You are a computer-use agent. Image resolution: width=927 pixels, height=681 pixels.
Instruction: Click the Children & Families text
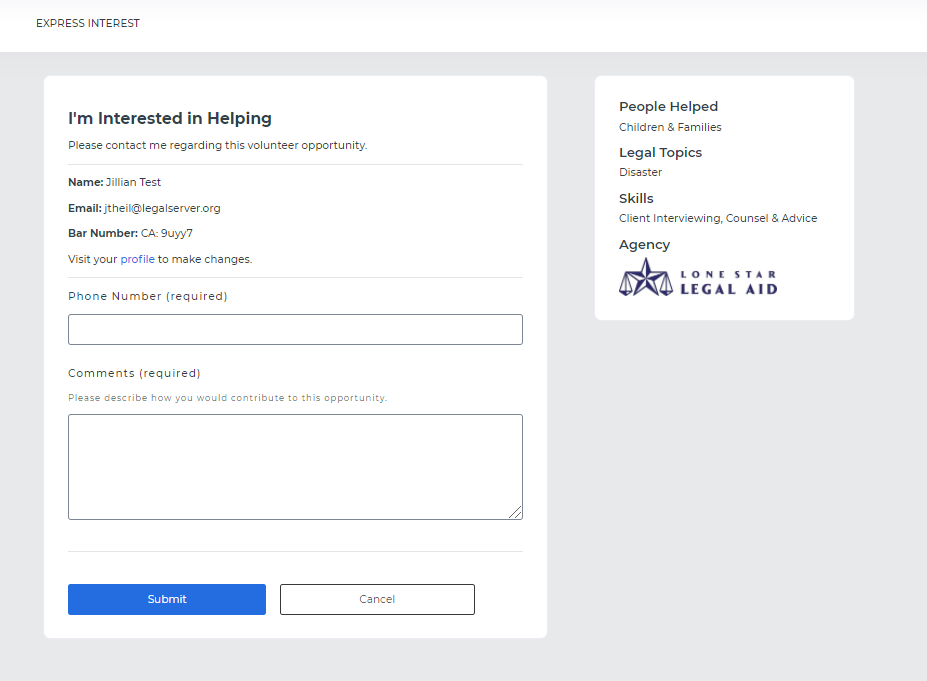click(x=670, y=127)
